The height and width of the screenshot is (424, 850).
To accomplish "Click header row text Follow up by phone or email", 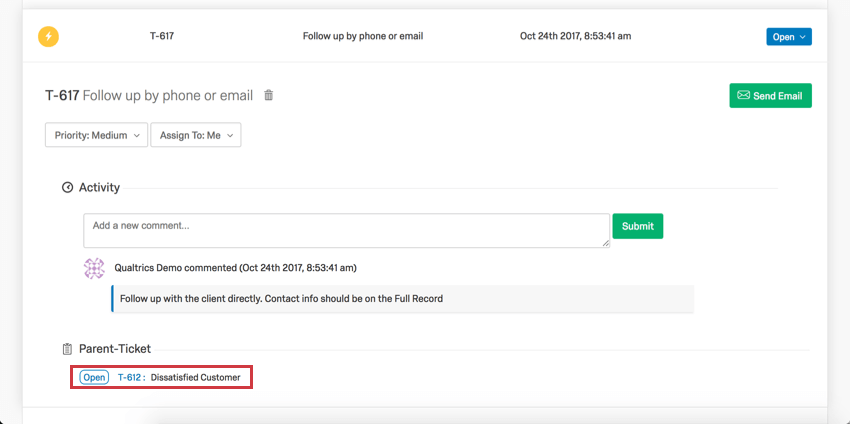I will click(x=363, y=36).
